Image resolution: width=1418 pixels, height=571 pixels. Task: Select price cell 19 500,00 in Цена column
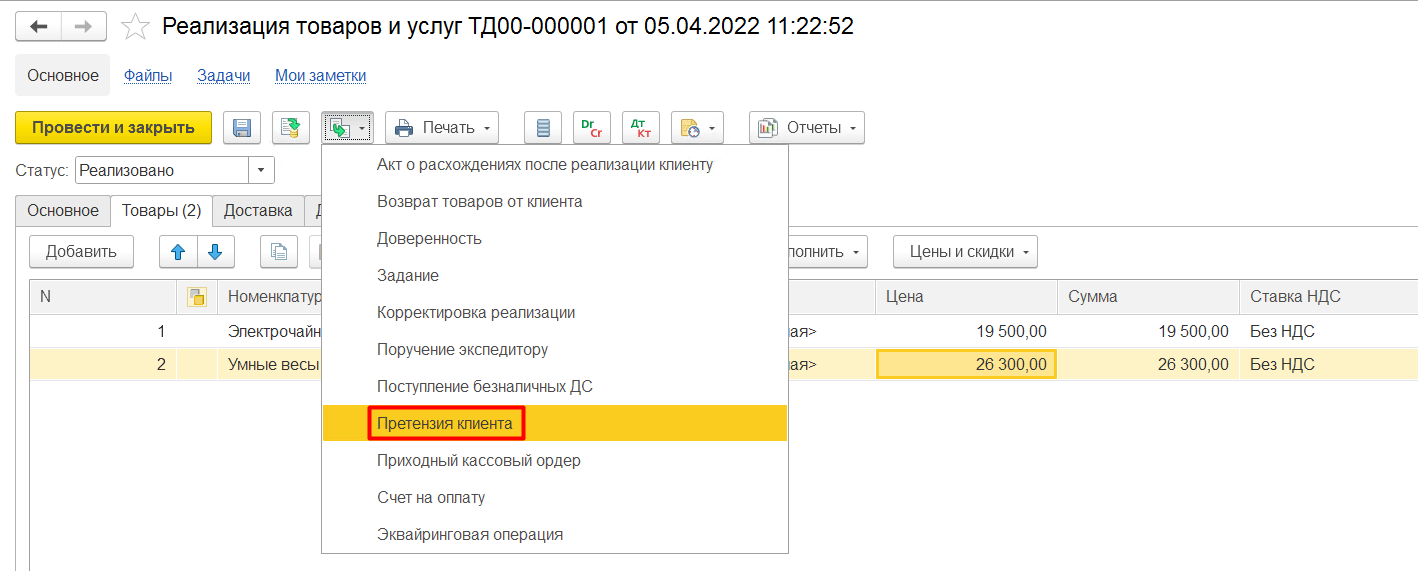967,331
